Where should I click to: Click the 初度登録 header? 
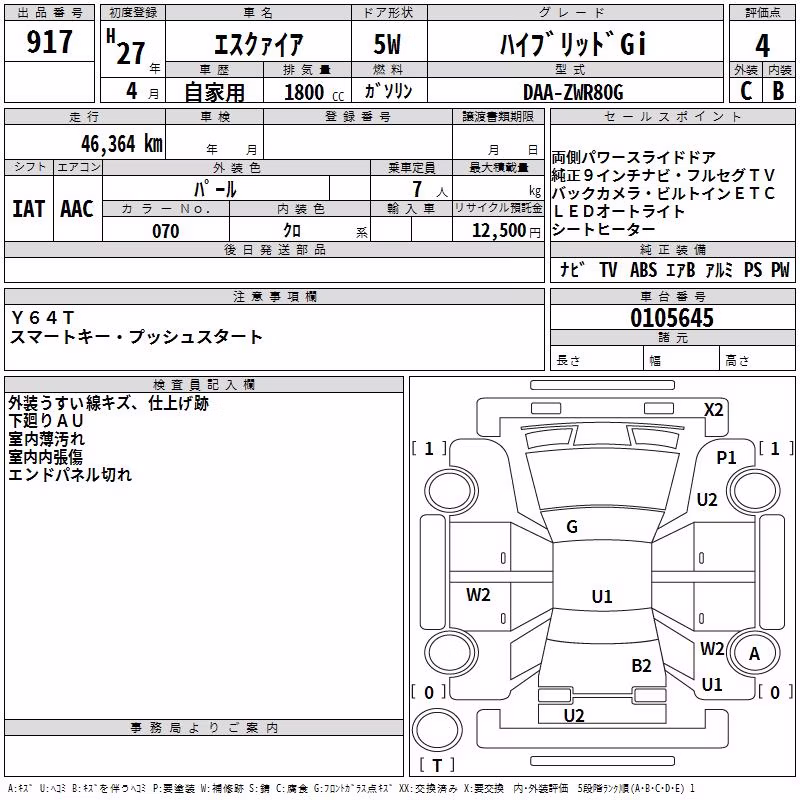(133, 13)
